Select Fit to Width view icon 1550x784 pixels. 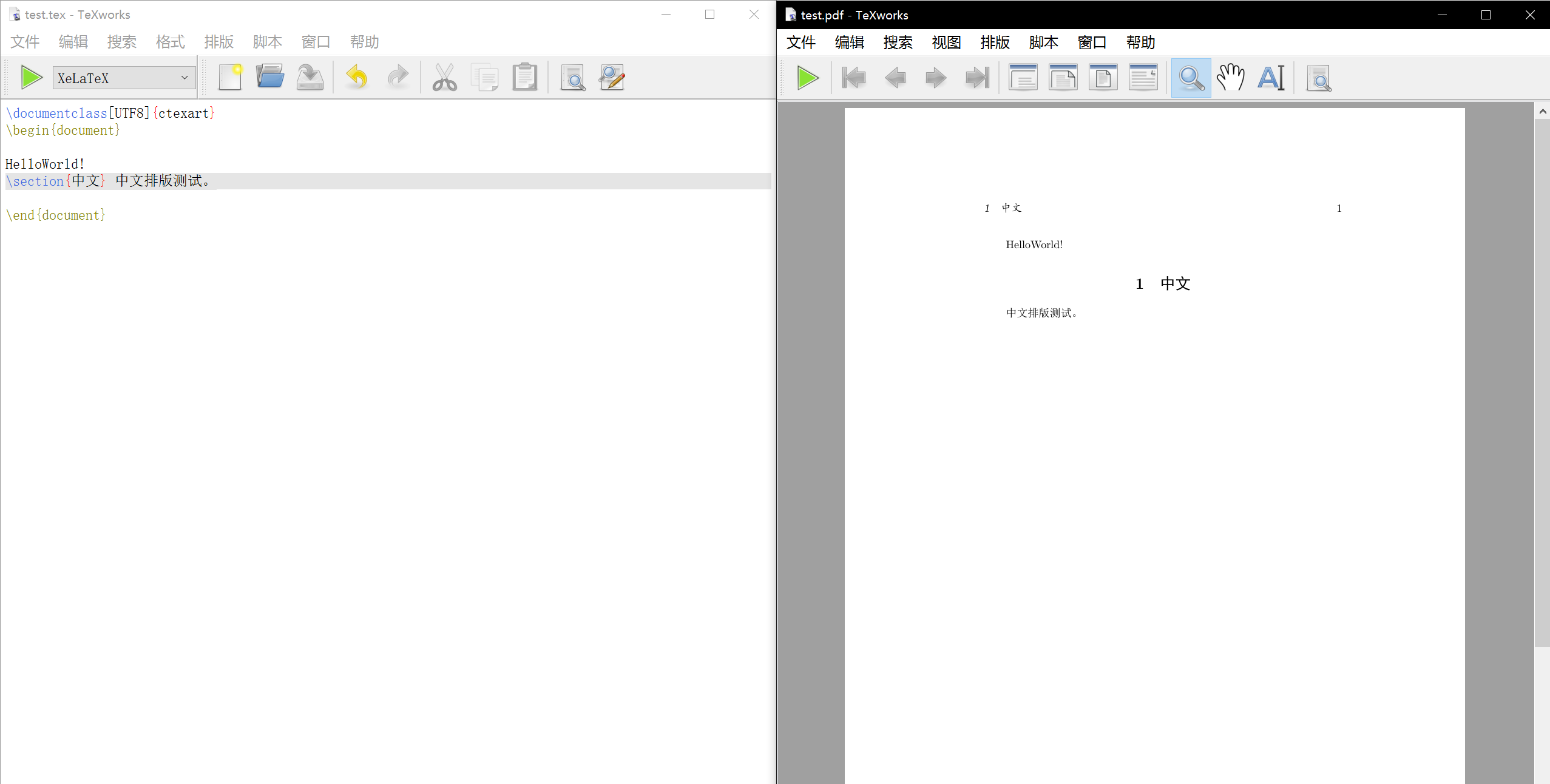pyautogui.click(x=1063, y=78)
